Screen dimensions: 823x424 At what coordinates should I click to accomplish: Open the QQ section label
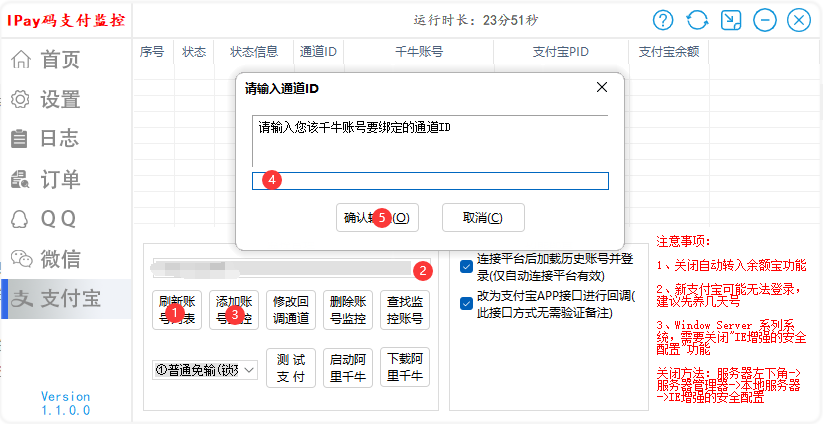[59, 219]
